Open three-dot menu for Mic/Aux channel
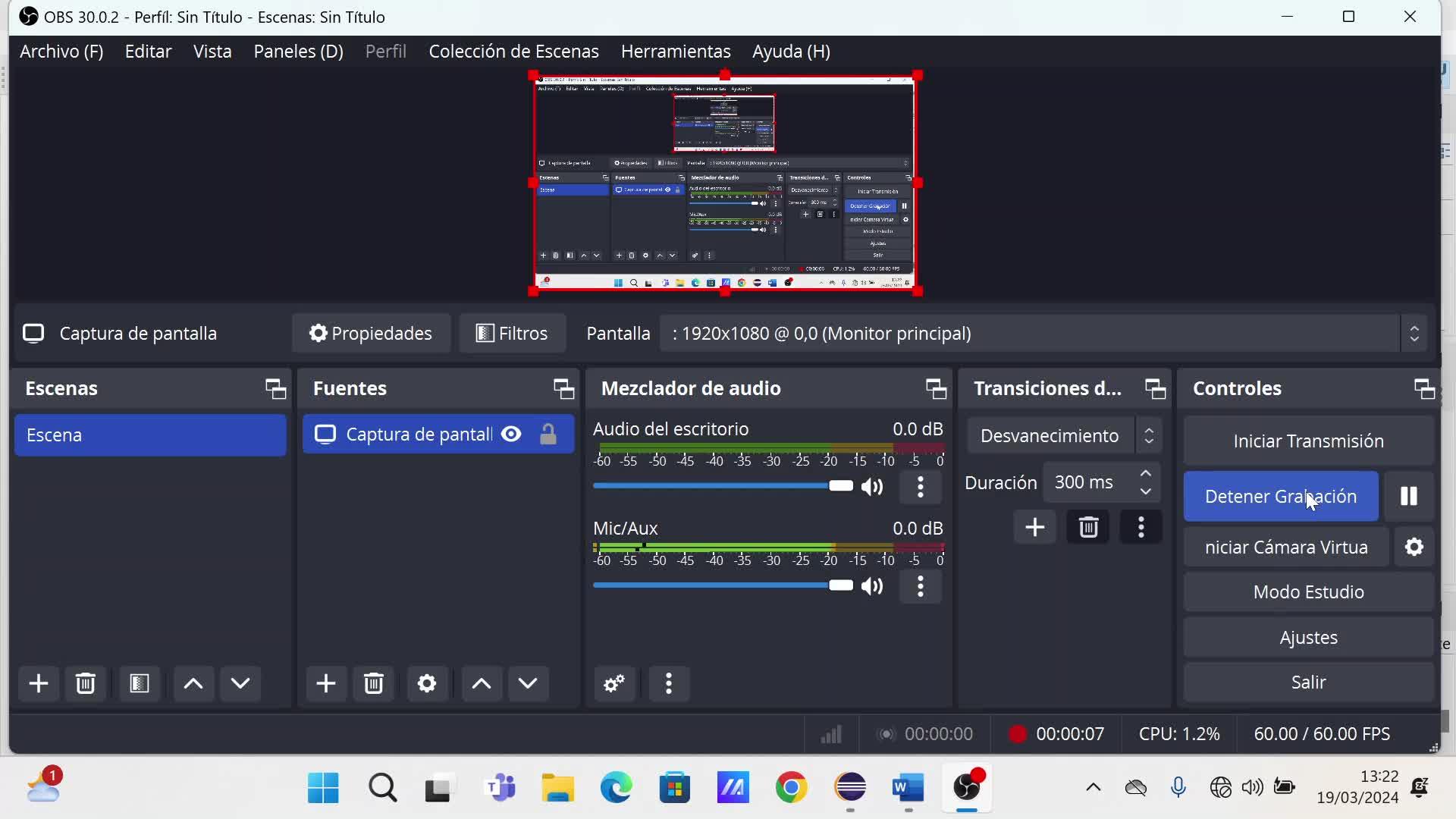This screenshot has width=1456, height=819. (x=920, y=587)
